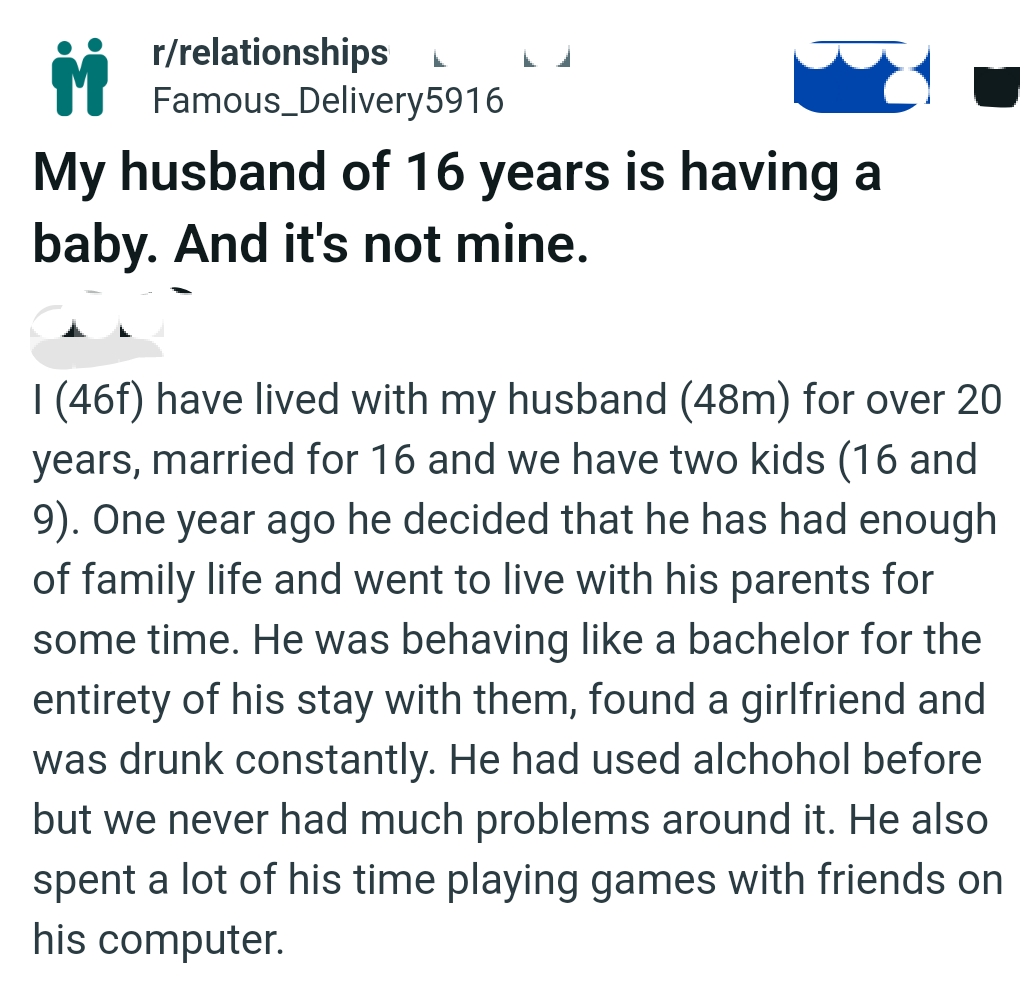Click the blue banner element as a button

pyautogui.click(x=861, y=80)
